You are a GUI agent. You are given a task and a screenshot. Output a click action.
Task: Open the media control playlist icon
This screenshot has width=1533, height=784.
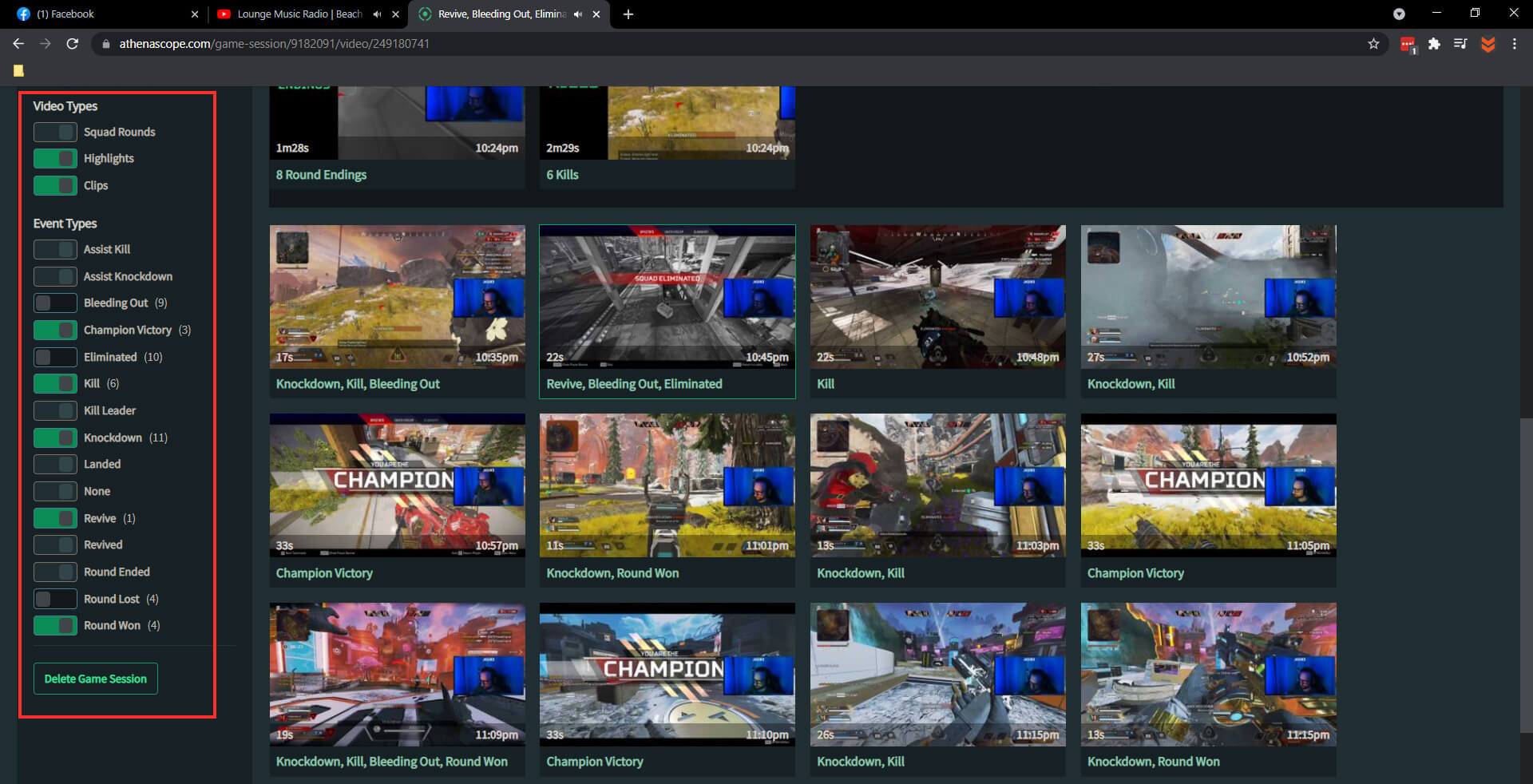point(1460,44)
